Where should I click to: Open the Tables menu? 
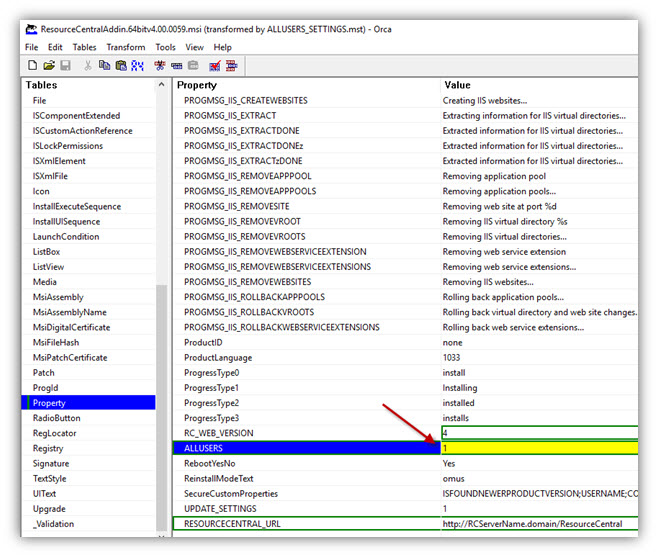pos(84,47)
